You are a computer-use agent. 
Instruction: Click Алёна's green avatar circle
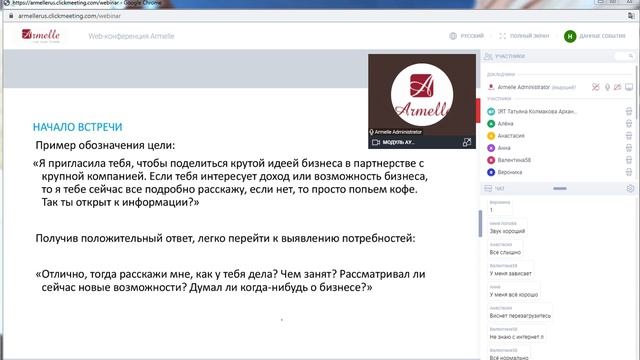[491, 123]
